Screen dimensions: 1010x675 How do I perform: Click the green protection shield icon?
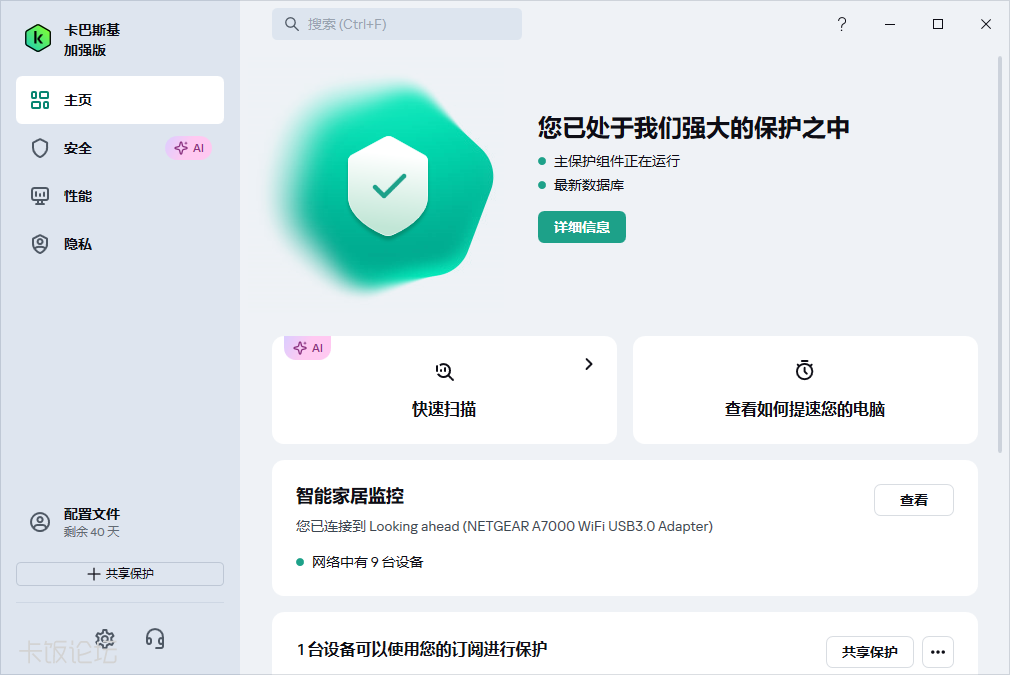(389, 186)
